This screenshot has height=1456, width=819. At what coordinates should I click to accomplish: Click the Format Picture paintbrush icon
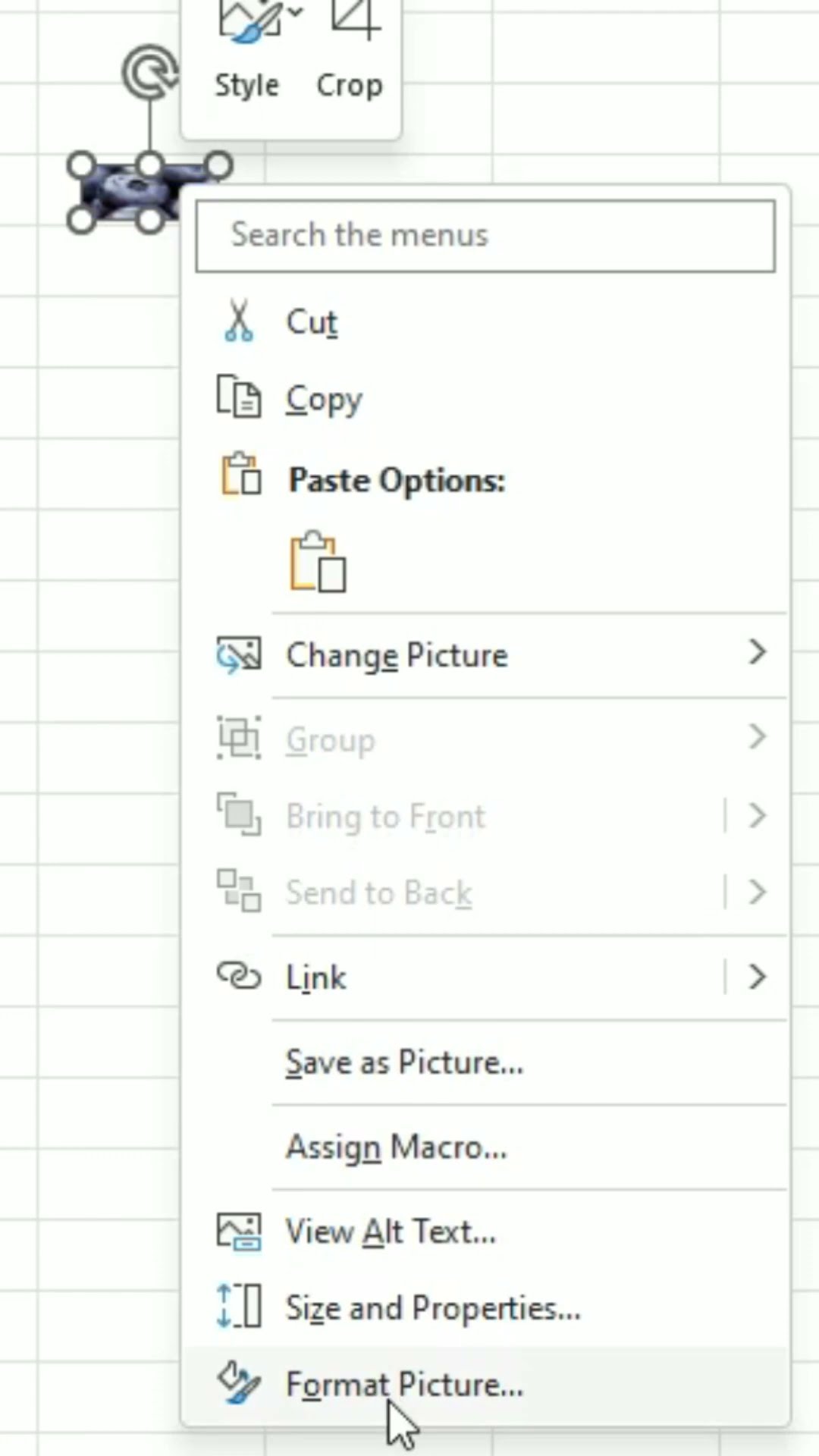pos(239,1384)
